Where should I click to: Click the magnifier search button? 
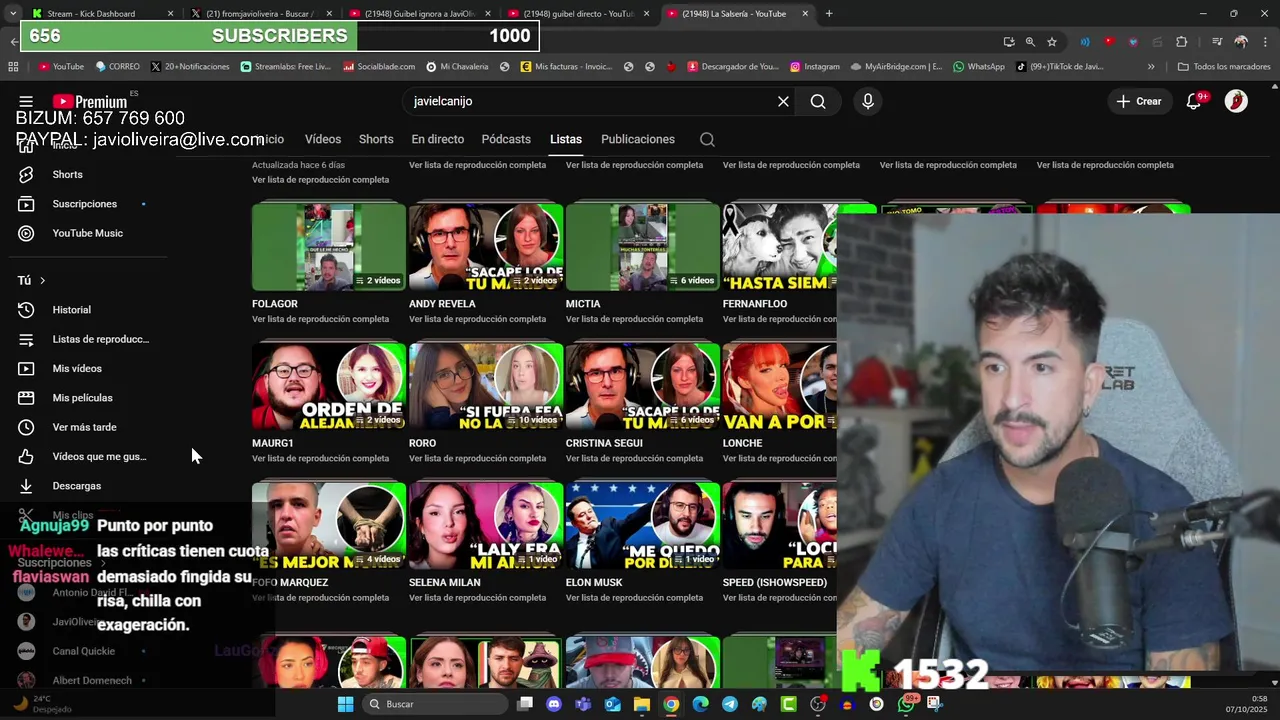coord(818,101)
